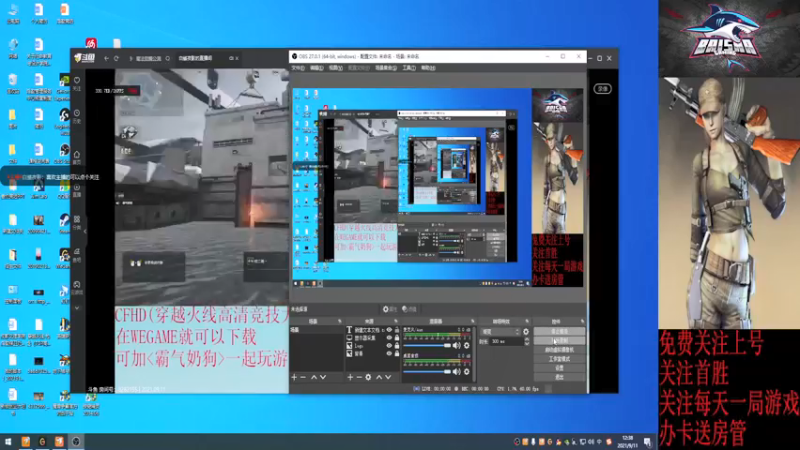Move scene up with the up arrow in Scenes panel

click(314, 377)
